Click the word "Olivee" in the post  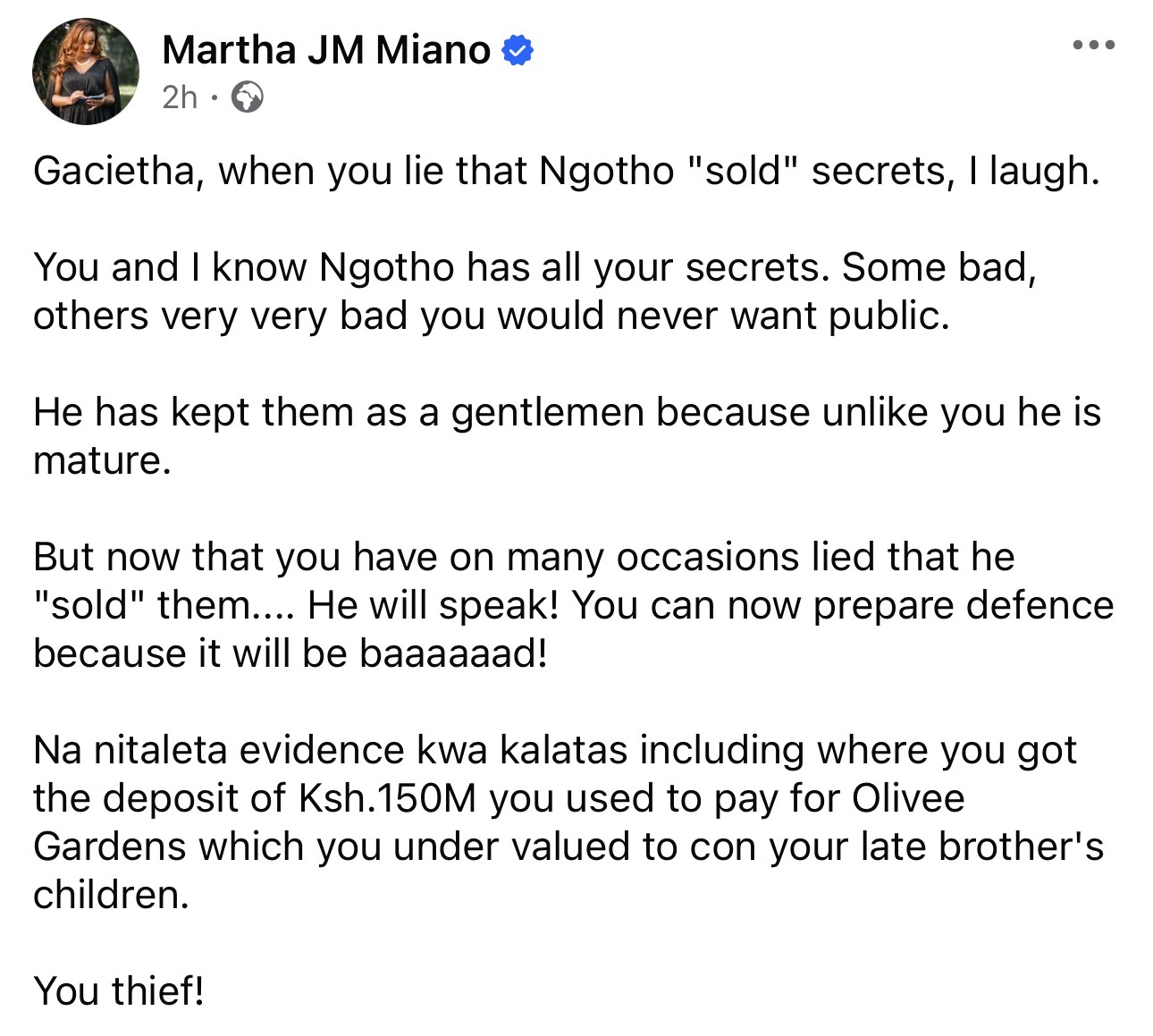click(x=908, y=798)
